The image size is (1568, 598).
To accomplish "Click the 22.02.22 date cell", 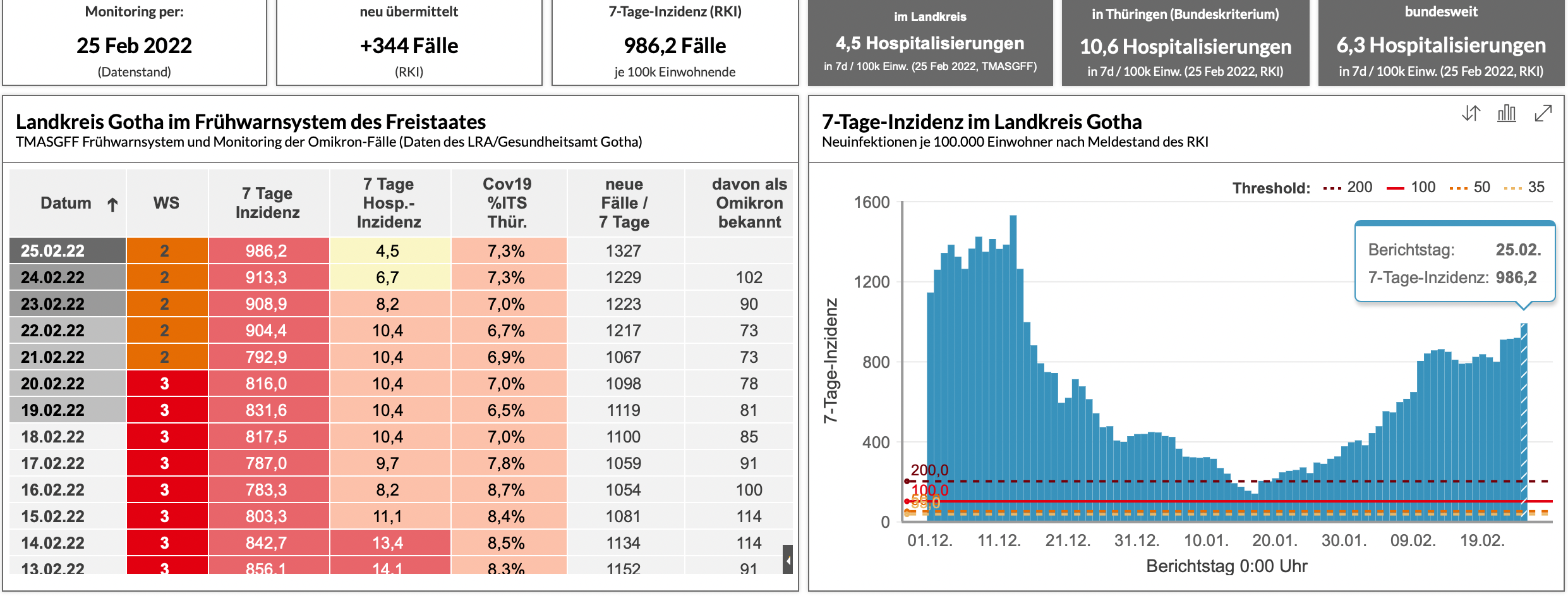I will 68,330.
